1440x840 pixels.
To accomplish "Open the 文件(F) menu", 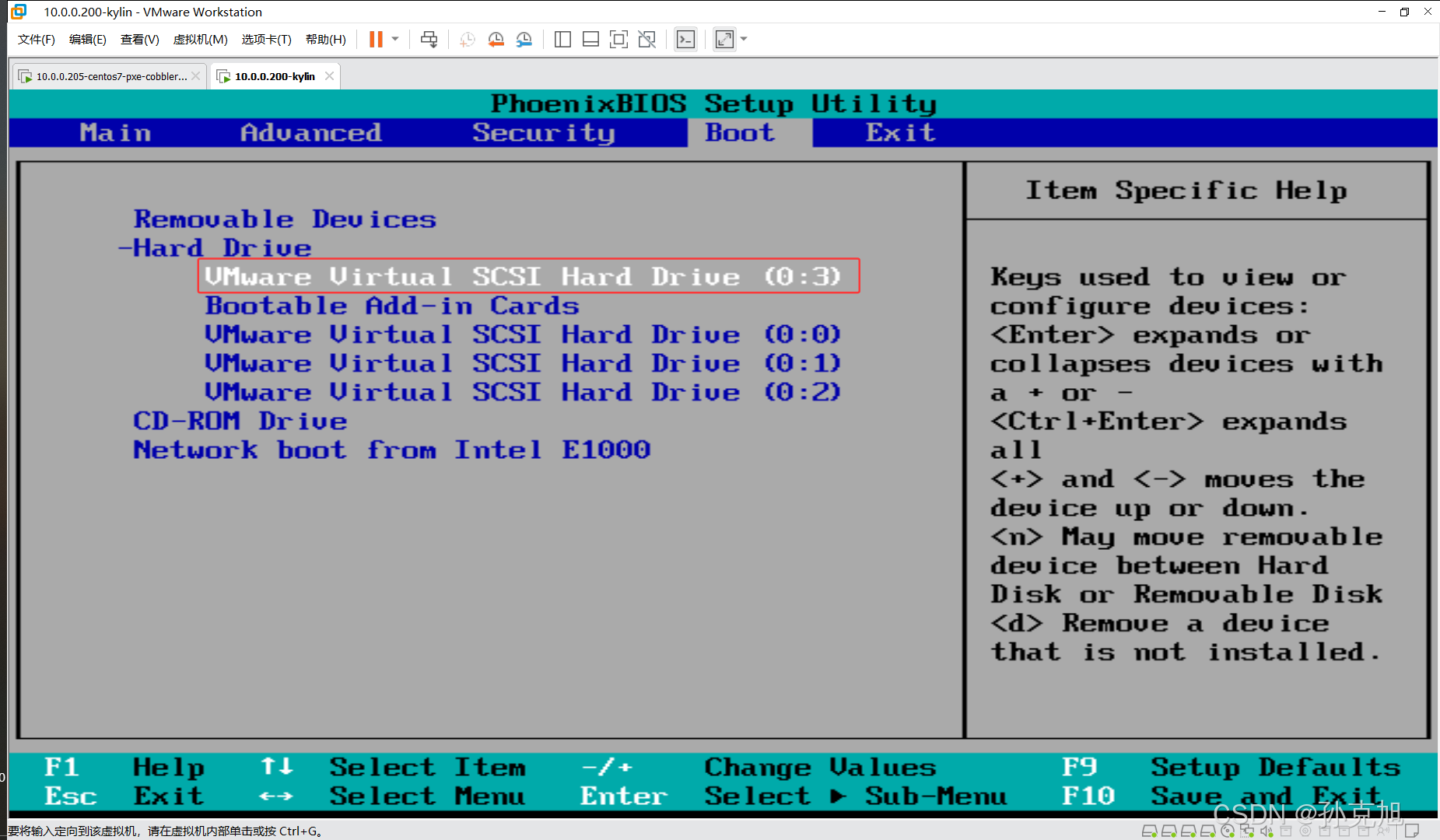I will point(37,39).
